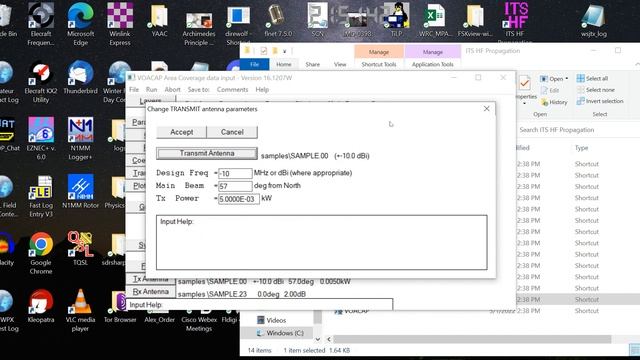Select the TiLP desktop icon
Screen dimensions: 640x360
point(396,20)
